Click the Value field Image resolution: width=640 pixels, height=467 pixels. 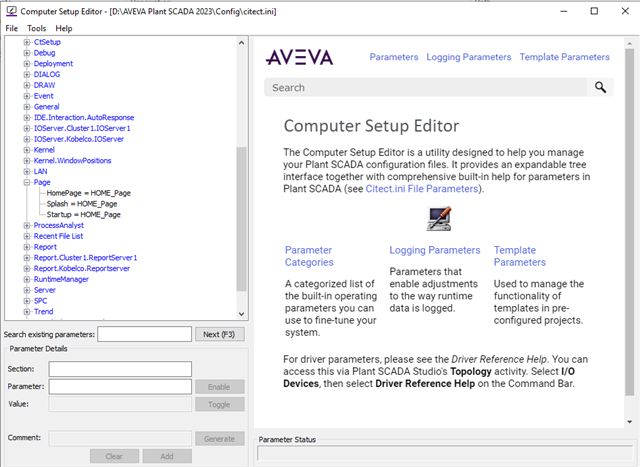click(120, 404)
